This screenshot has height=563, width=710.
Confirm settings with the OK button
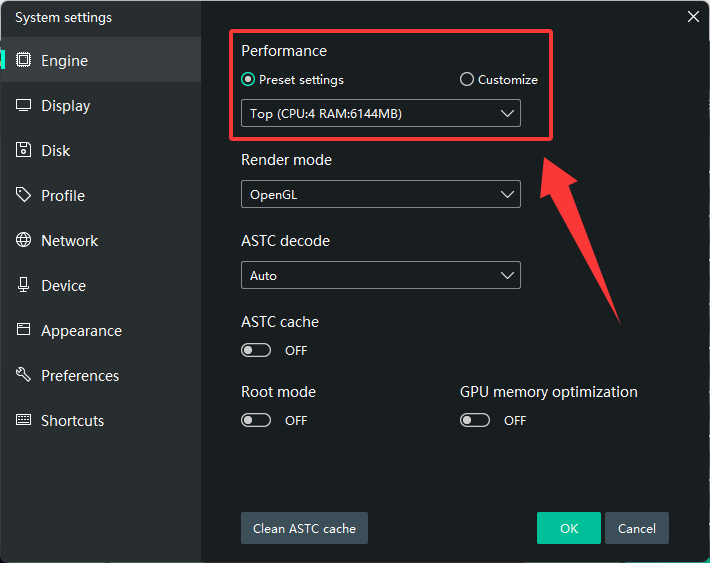568,528
